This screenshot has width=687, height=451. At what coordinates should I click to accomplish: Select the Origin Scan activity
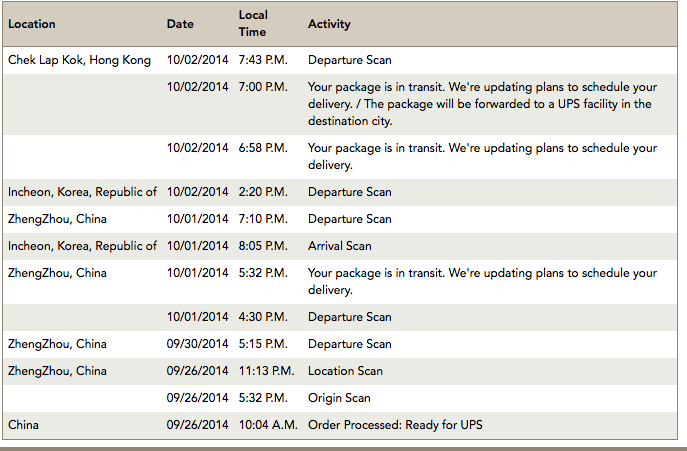(x=339, y=398)
